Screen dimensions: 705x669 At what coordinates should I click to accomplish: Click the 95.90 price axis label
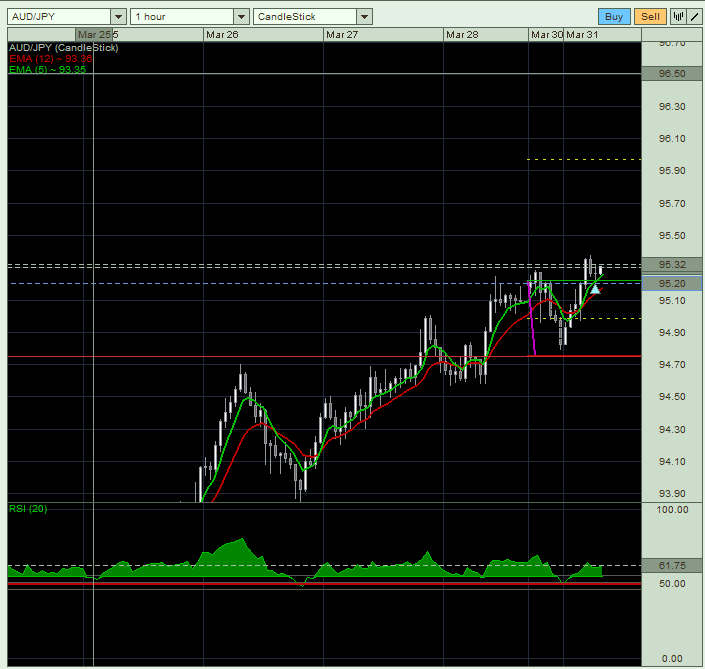(672, 170)
